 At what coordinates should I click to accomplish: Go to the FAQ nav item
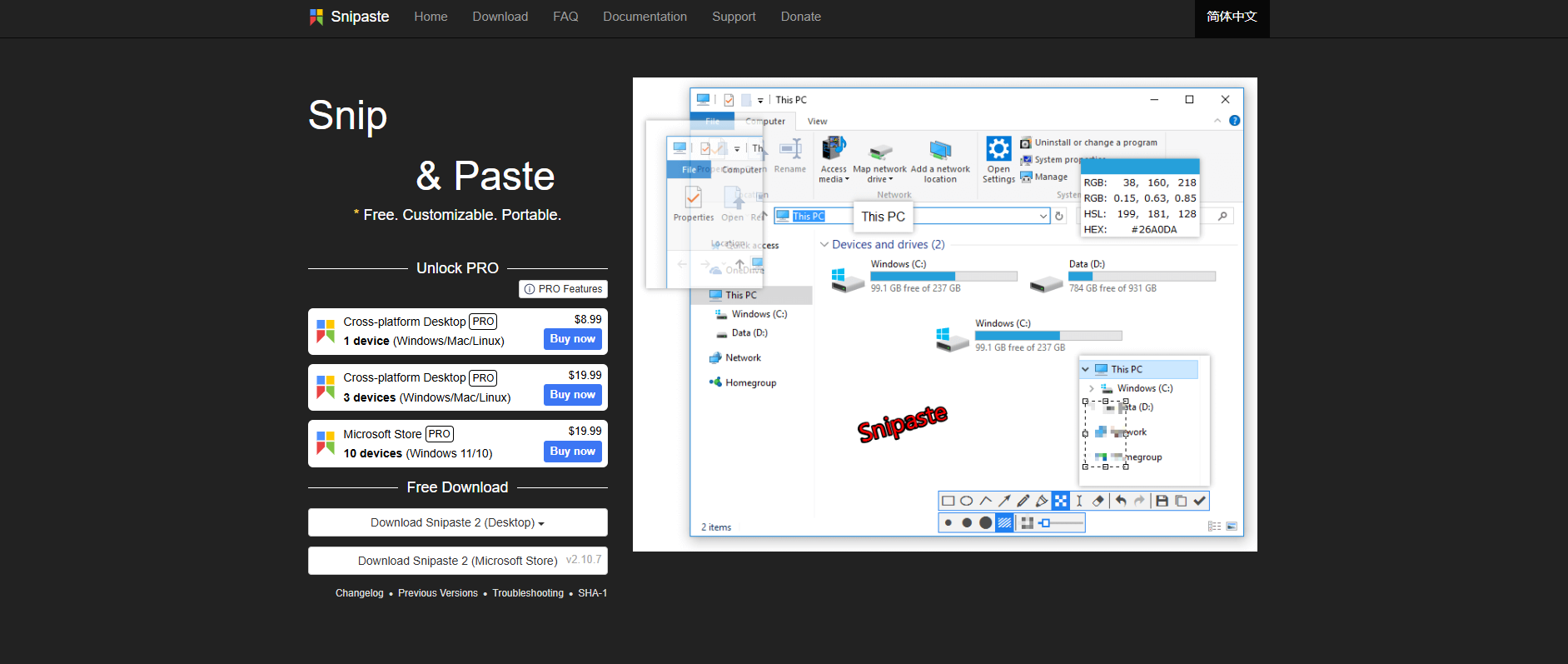[565, 17]
